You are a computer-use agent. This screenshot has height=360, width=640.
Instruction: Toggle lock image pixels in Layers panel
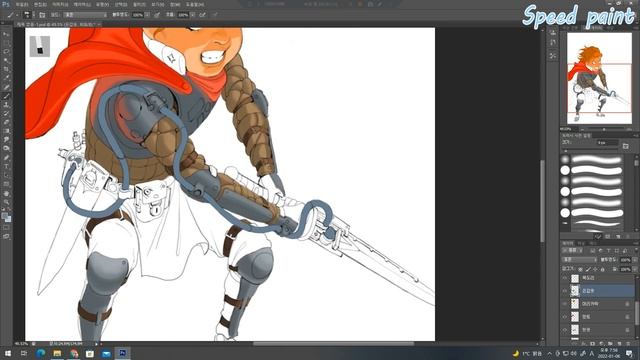coord(588,269)
